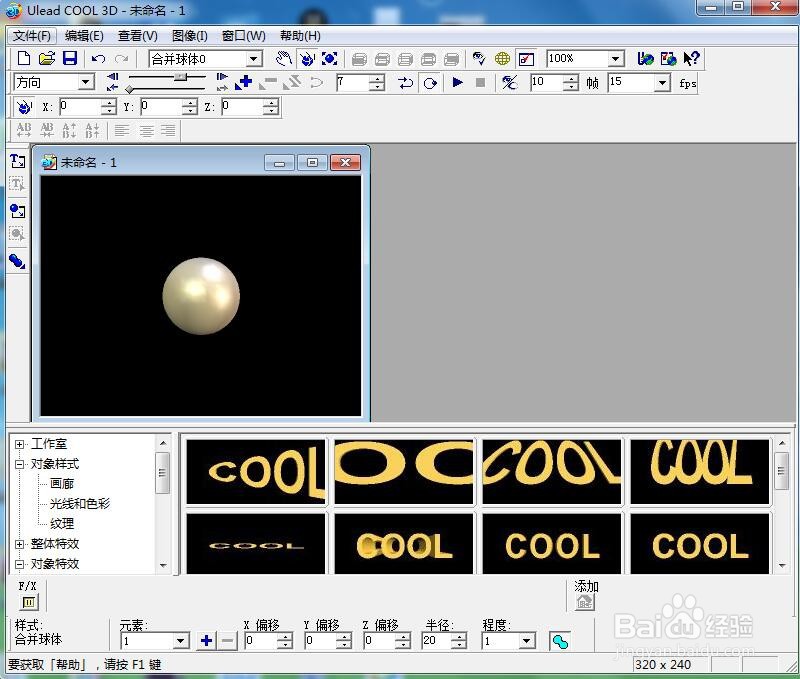Open the 查看(V) menu
This screenshot has width=800, height=679.
pyautogui.click(x=138, y=36)
